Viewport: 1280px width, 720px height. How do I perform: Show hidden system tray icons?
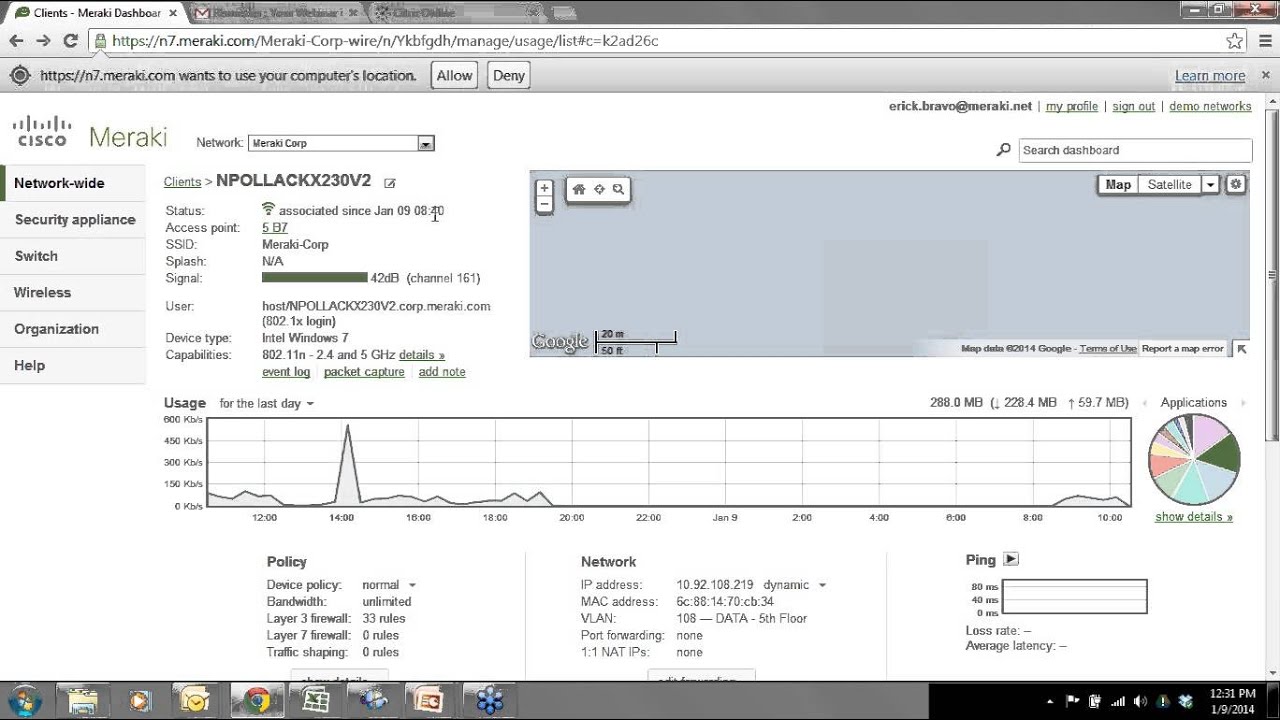pos(1050,701)
